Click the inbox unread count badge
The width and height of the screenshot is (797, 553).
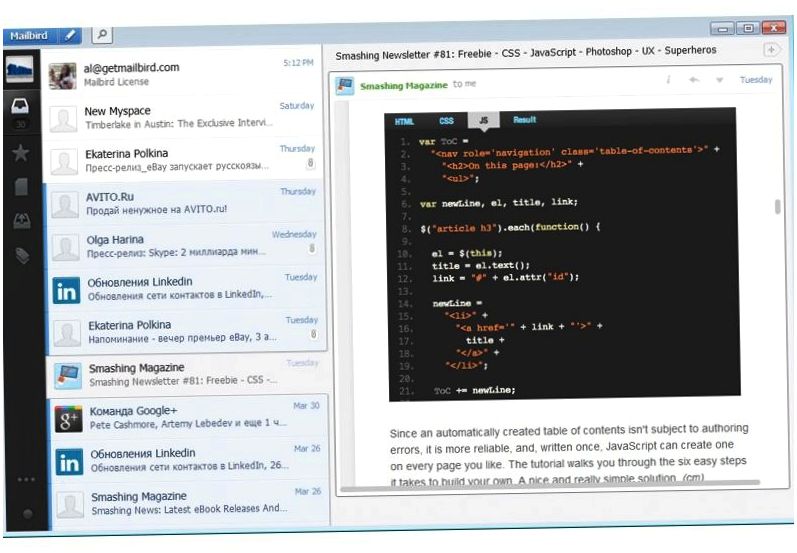coord(20,125)
